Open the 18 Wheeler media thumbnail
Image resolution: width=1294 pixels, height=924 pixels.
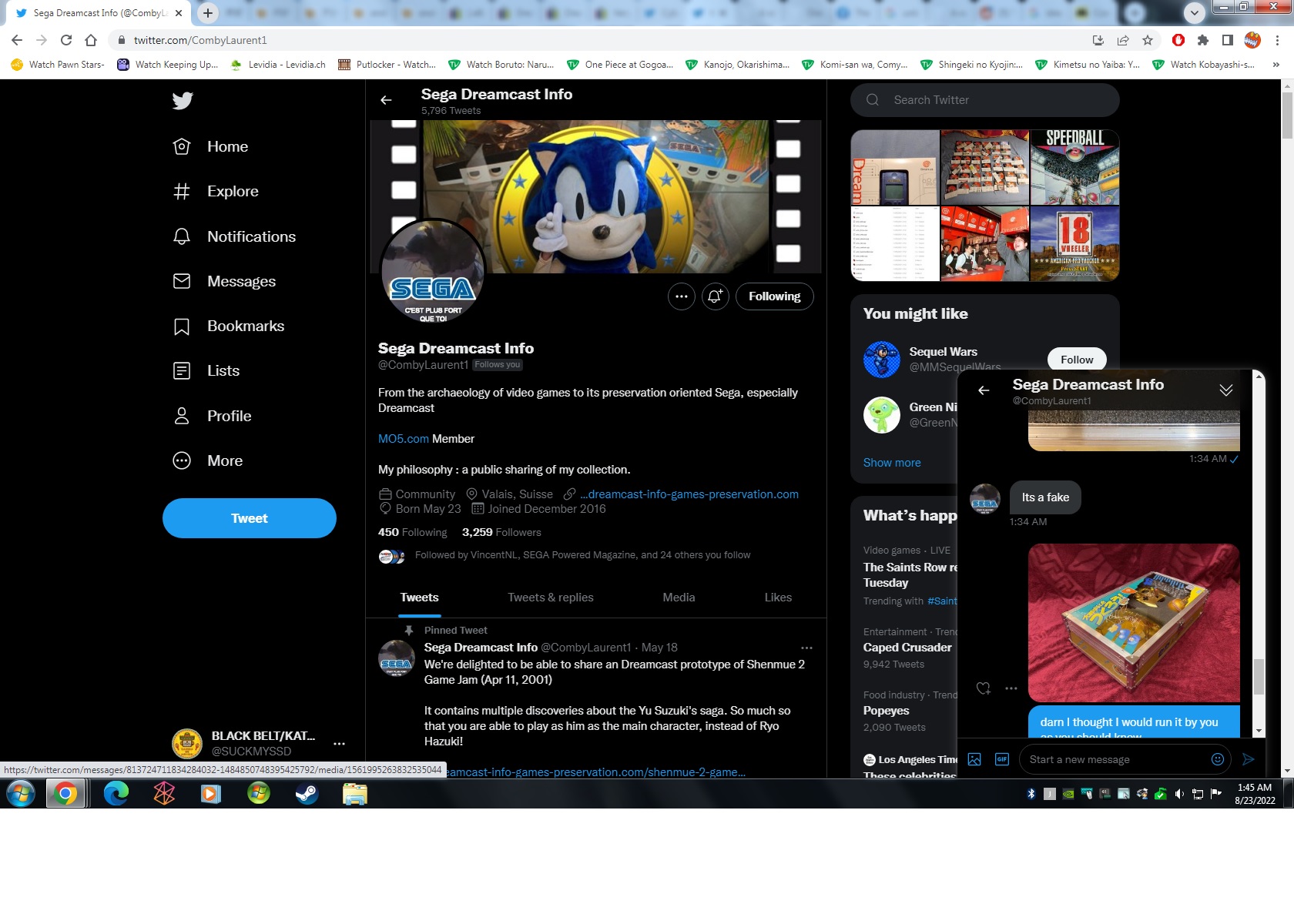[x=1075, y=243]
